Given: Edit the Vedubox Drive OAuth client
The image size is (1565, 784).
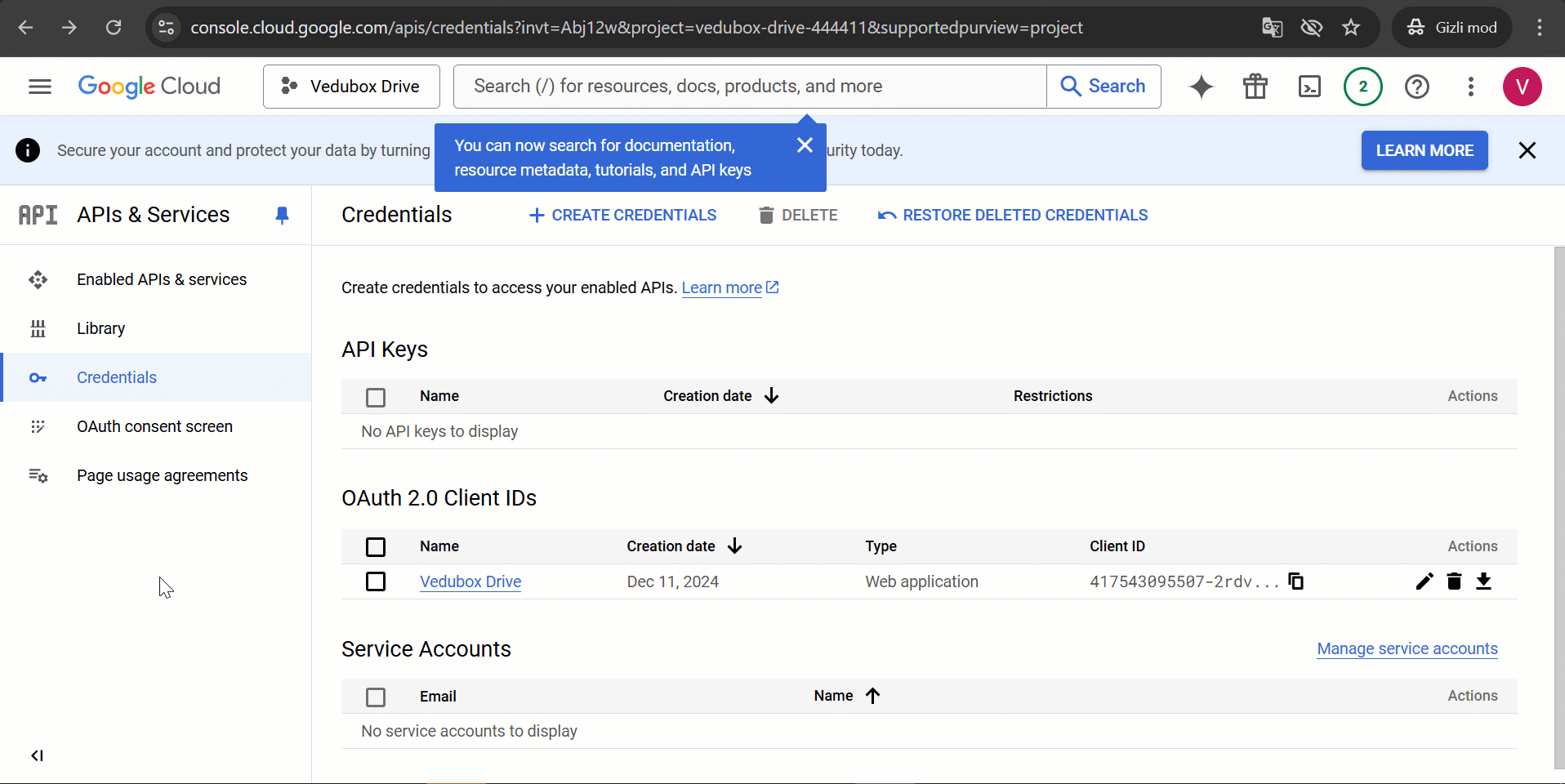Looking at the screenshot, I should click(x=1424, y=581).
